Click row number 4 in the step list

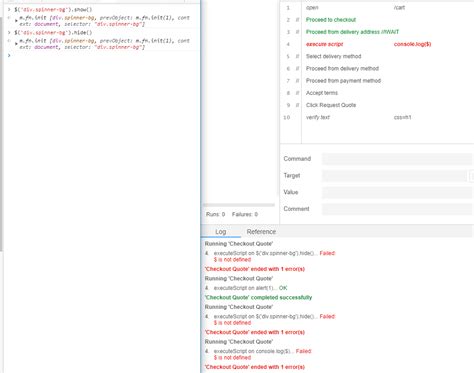288,44
